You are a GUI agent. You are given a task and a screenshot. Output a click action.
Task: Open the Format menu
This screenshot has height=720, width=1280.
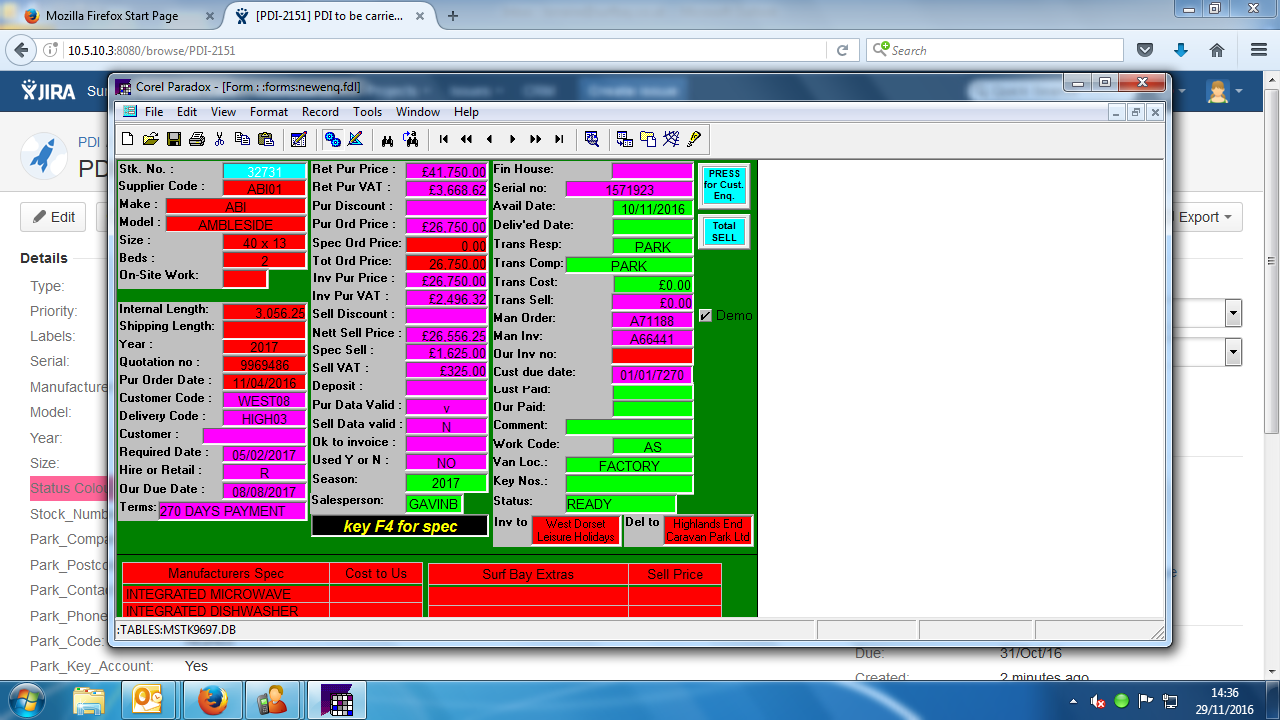269,112
